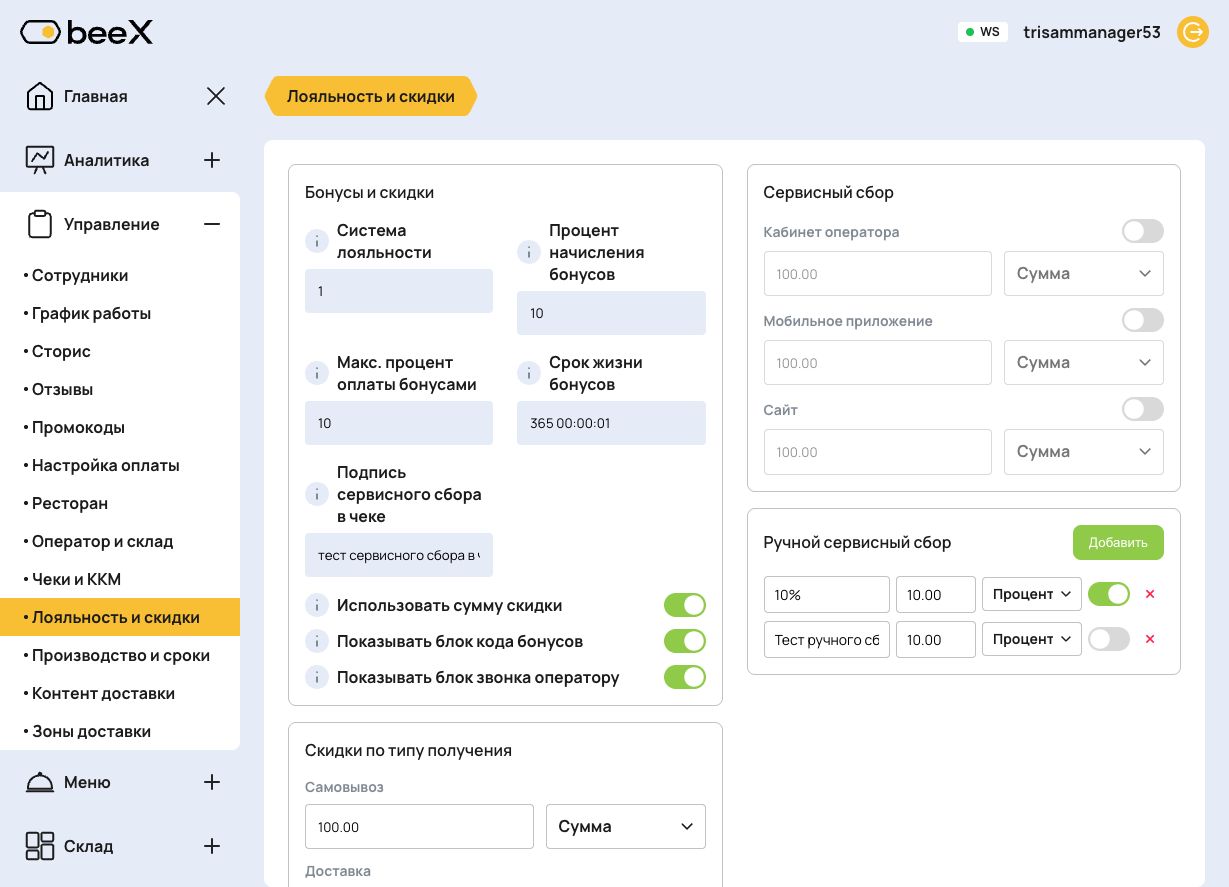
Task: Click the beeX logo
Action: point(87,33)
